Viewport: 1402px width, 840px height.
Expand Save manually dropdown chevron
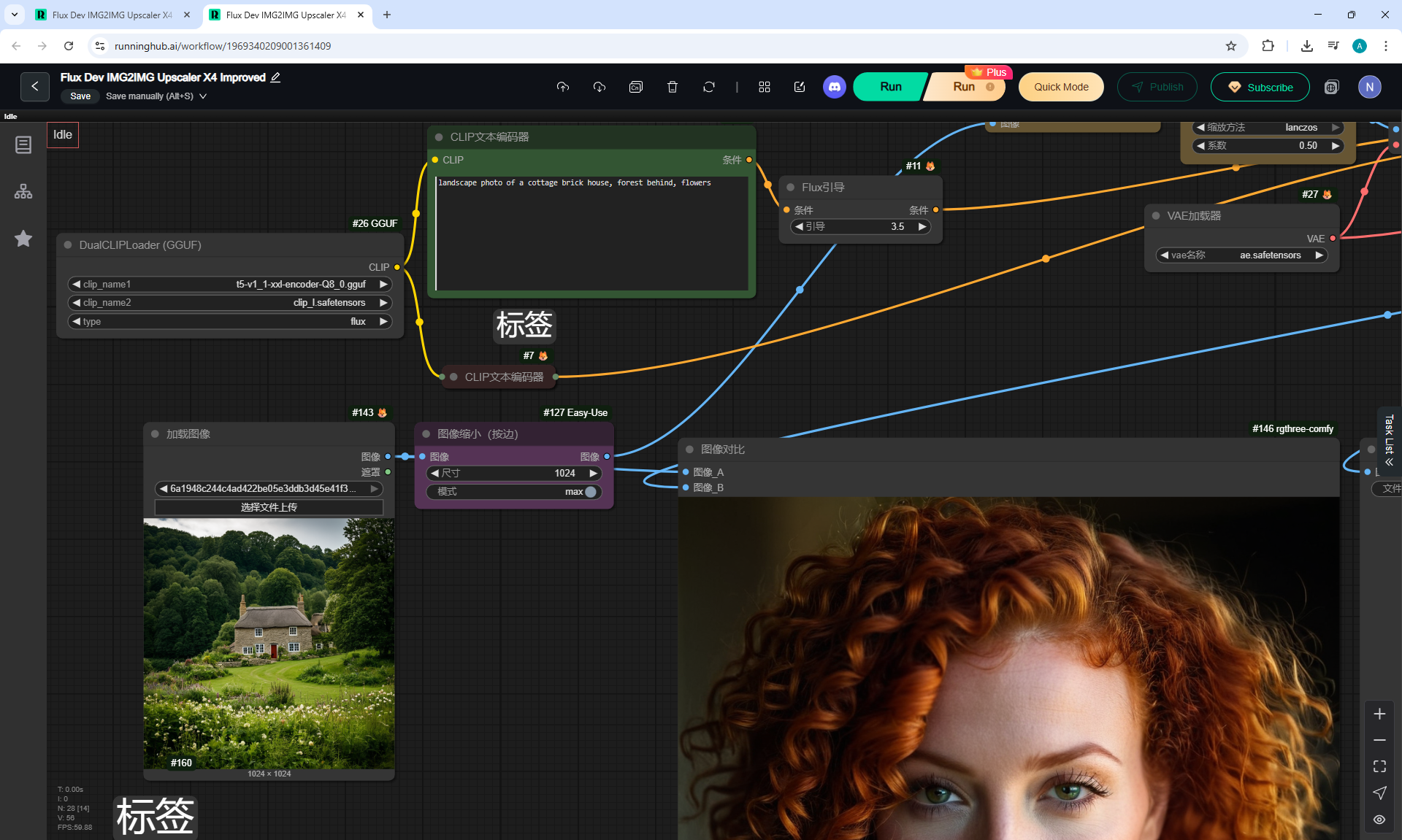point(203,96)
